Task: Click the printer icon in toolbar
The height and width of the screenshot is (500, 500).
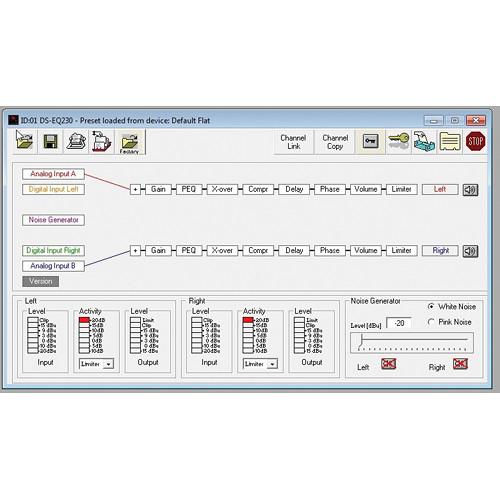Action: click(76, 141)
